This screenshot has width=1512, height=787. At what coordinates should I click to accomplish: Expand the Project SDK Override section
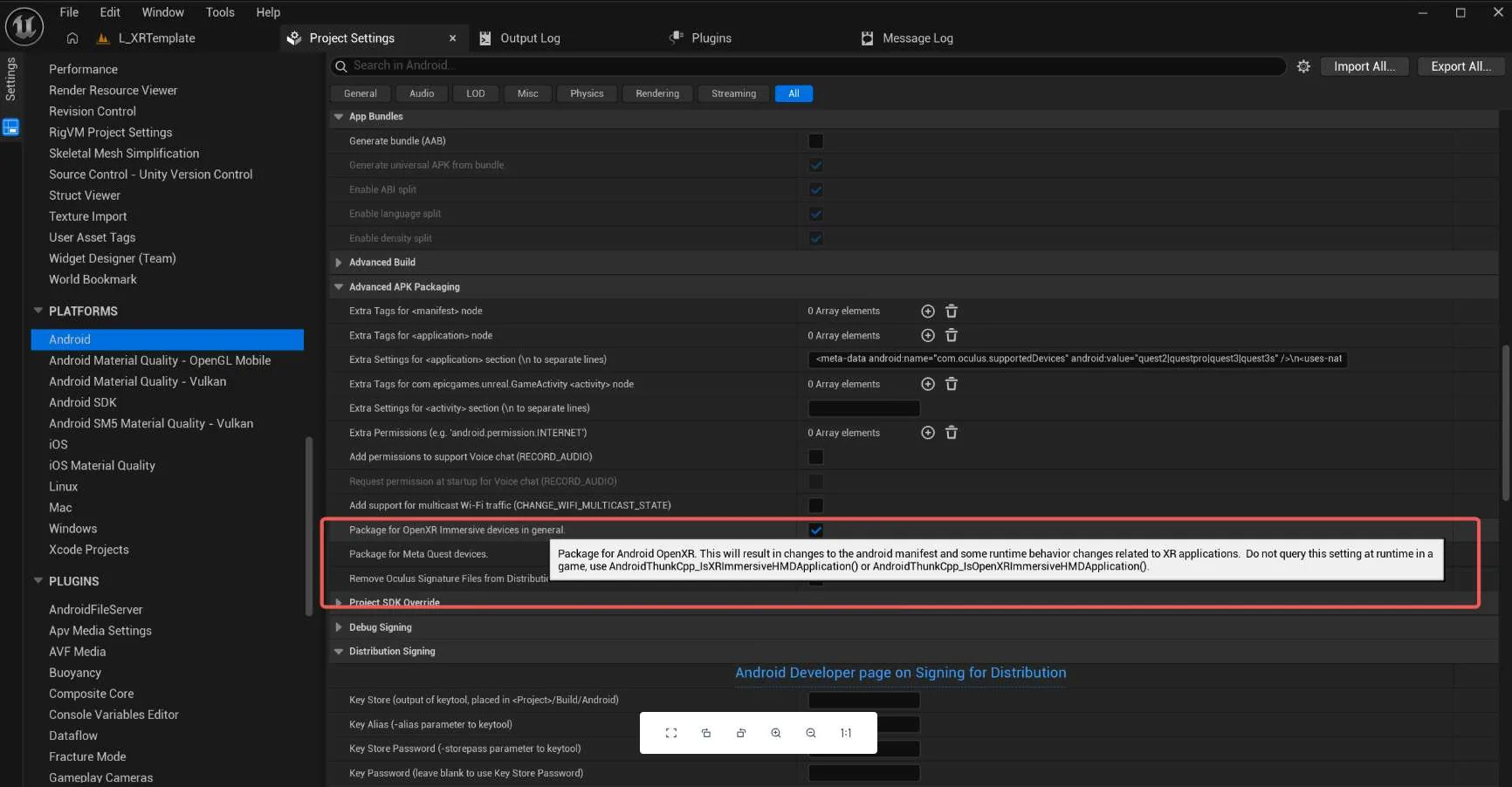point(339,603)
